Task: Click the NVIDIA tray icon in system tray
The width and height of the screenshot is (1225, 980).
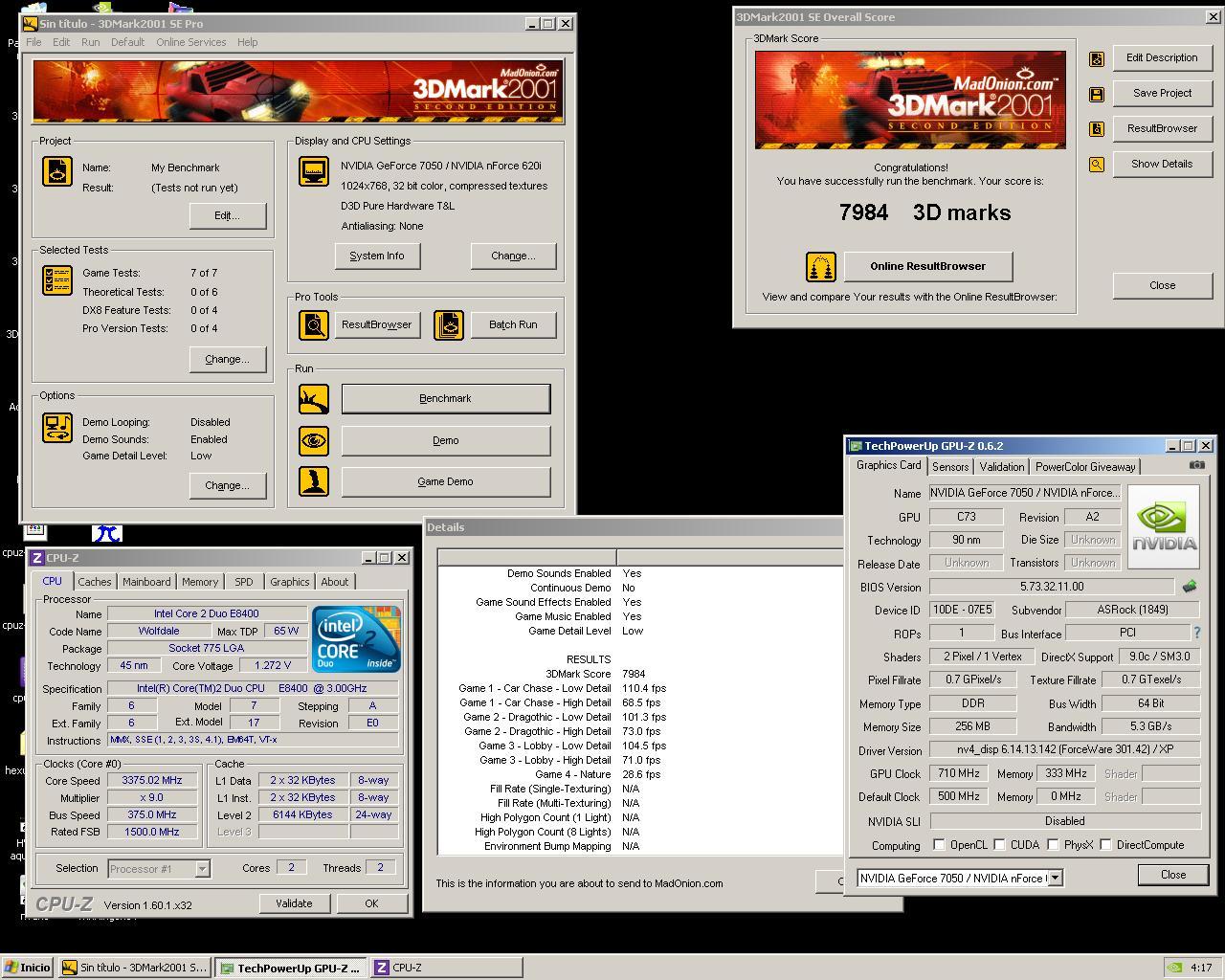Action: click(1175, 968)
